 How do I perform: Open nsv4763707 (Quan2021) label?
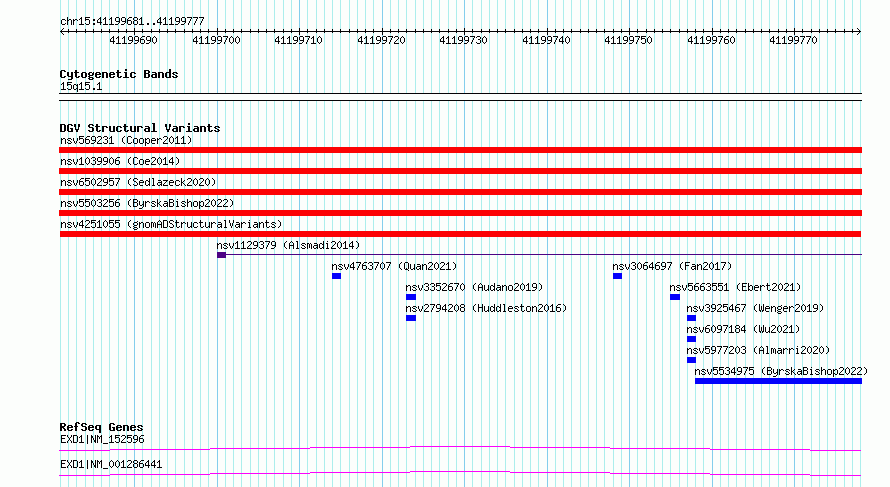coord(394,266)
